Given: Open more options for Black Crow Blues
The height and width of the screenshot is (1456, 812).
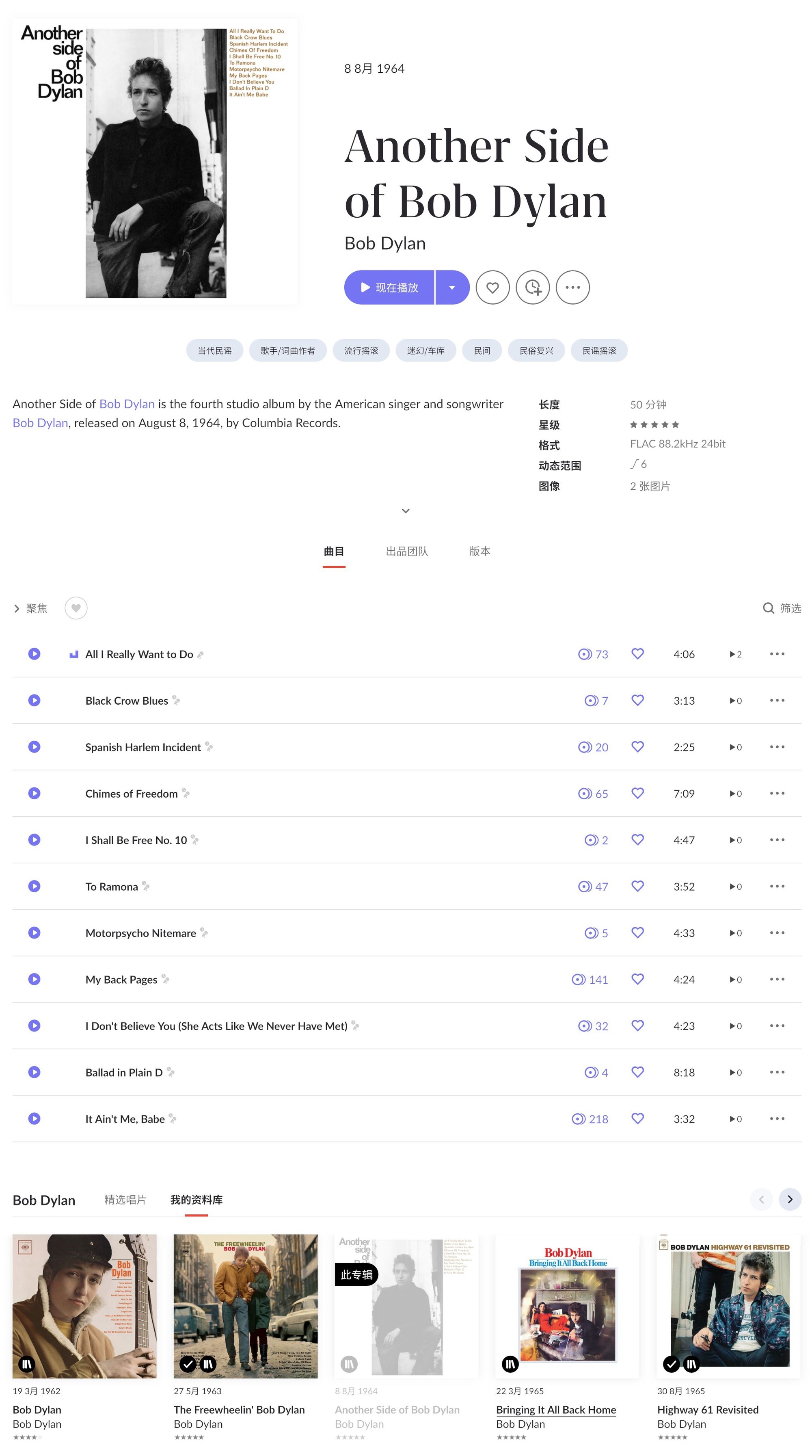Looking at the screenshot, I should [x=777, y=700].
